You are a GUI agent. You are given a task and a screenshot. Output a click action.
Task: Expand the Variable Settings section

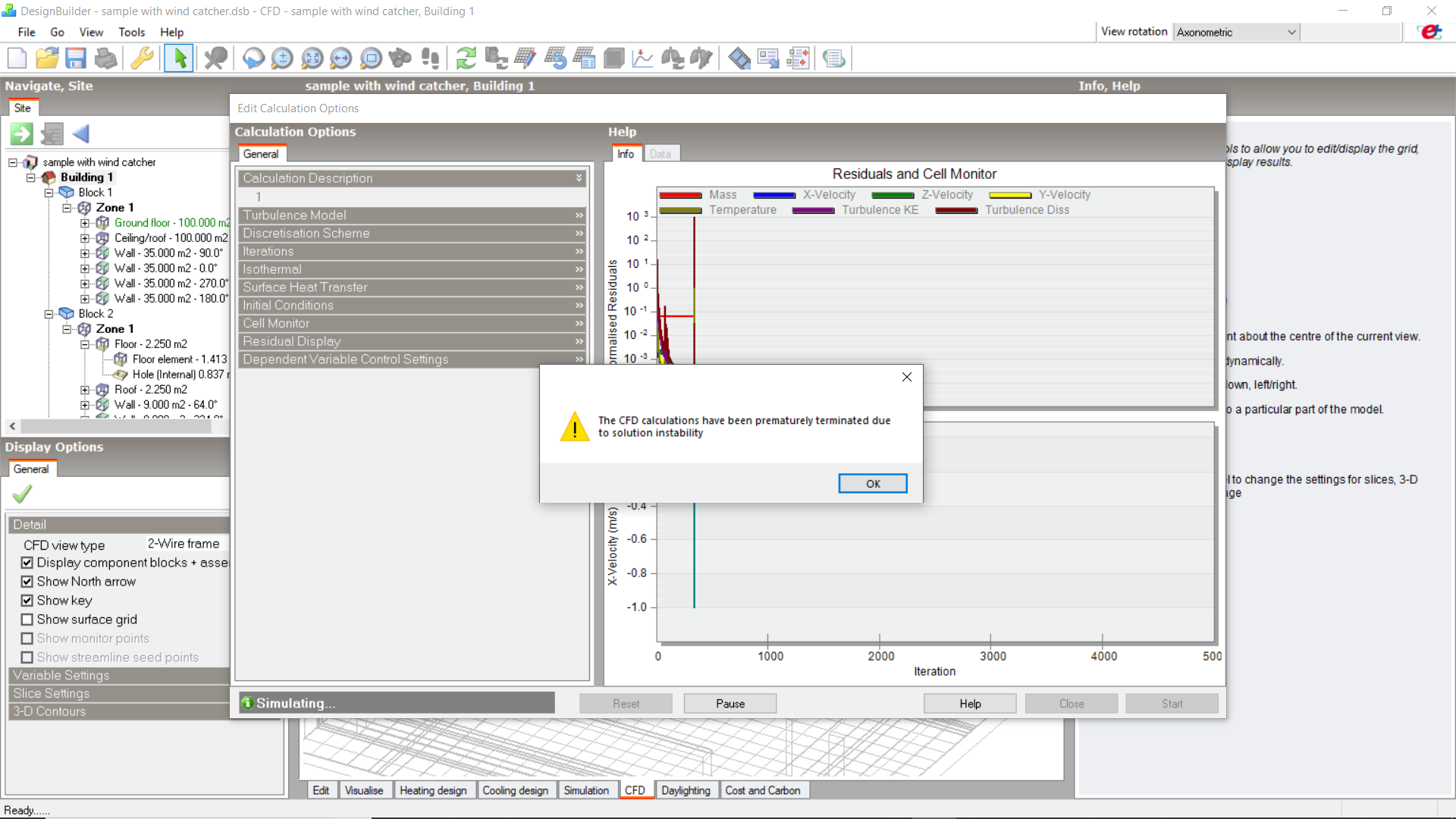click(120, 676)
